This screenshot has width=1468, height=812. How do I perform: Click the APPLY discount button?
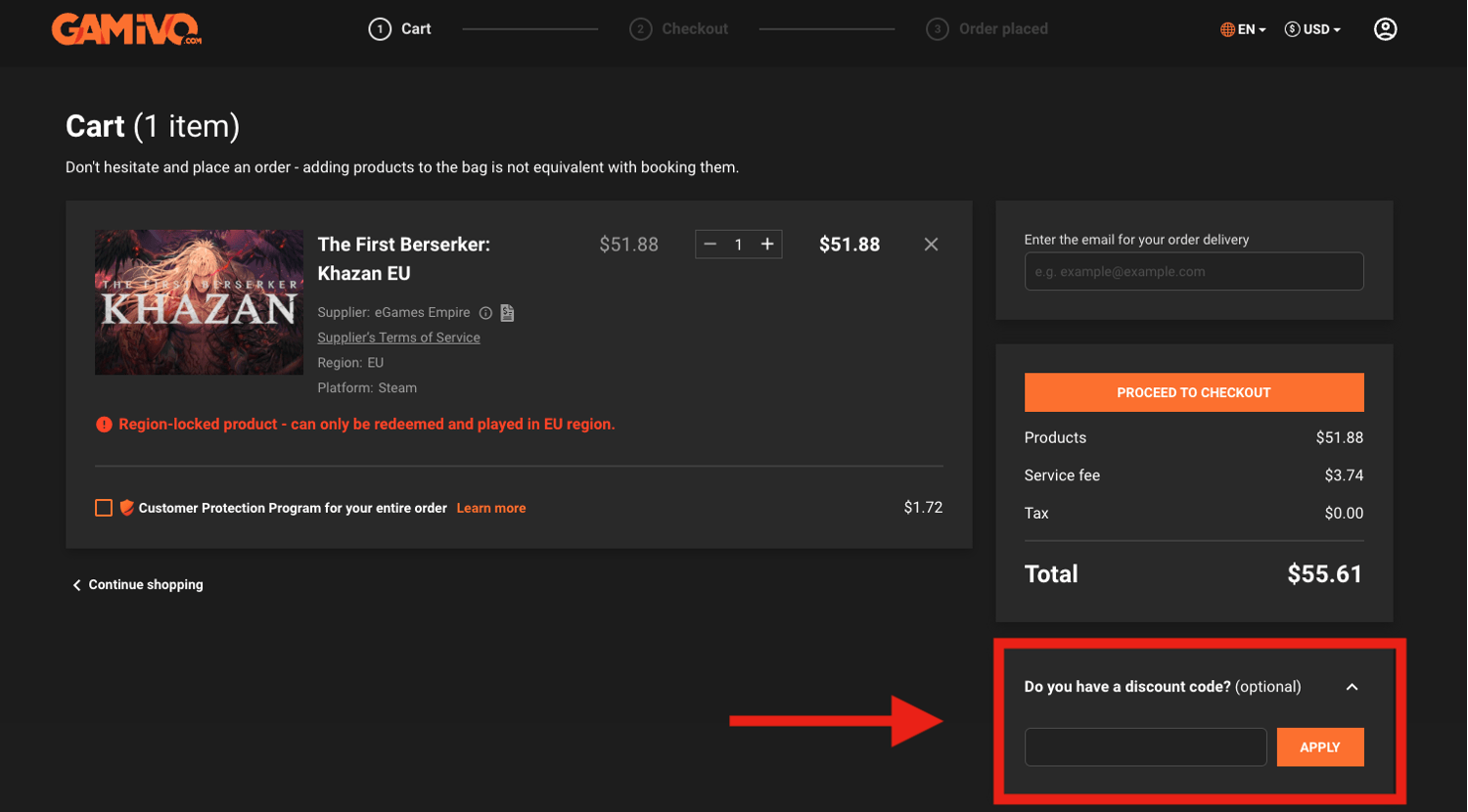pos(1320,747)
